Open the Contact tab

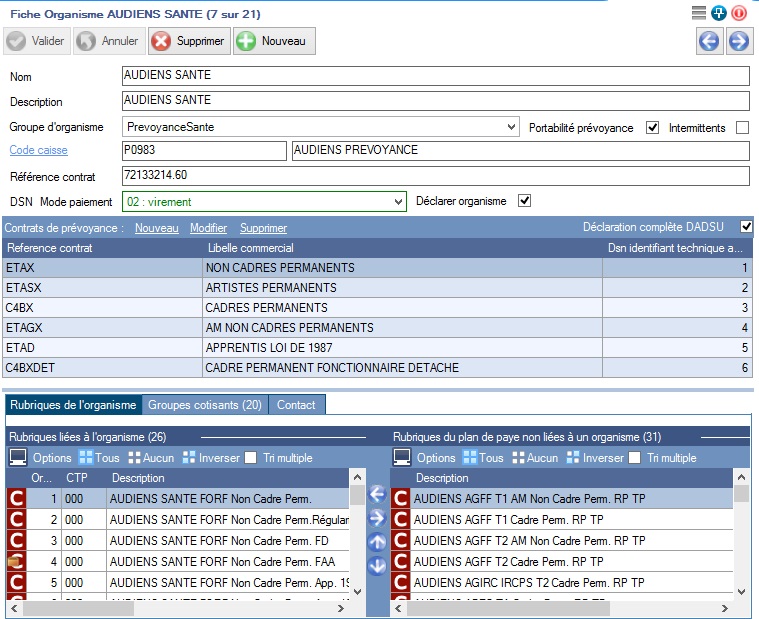pos(296,405)
